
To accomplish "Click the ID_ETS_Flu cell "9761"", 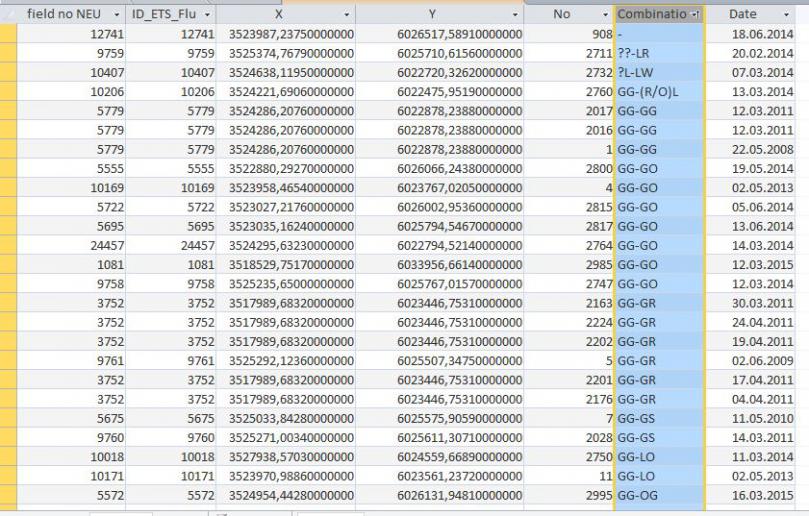I will pos(171,361).
